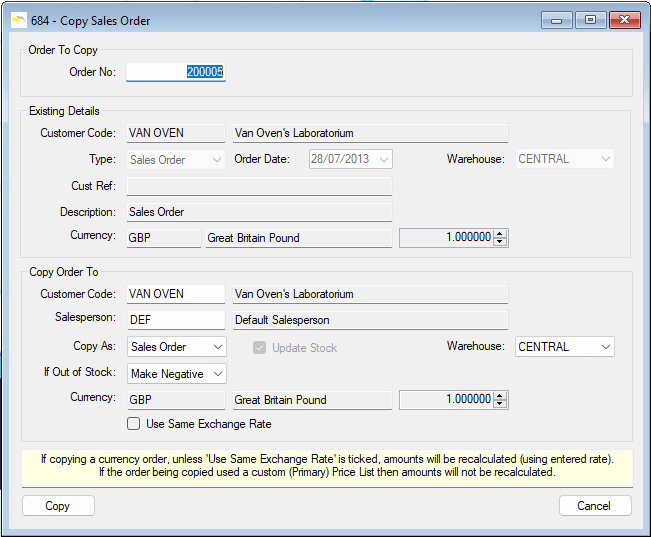Click the Salesperson code field

tap(176, 320)
